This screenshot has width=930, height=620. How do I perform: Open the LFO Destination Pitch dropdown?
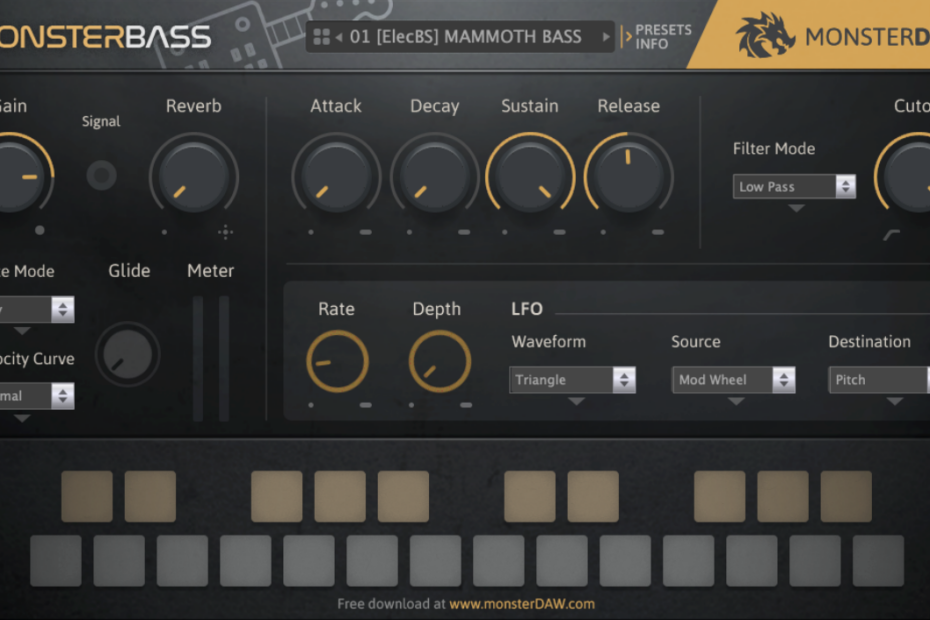coord(879,380)
